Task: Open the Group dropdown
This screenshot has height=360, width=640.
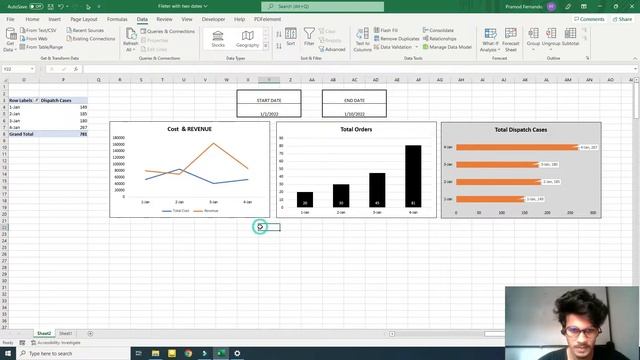Action: click(x=533, y=40)
